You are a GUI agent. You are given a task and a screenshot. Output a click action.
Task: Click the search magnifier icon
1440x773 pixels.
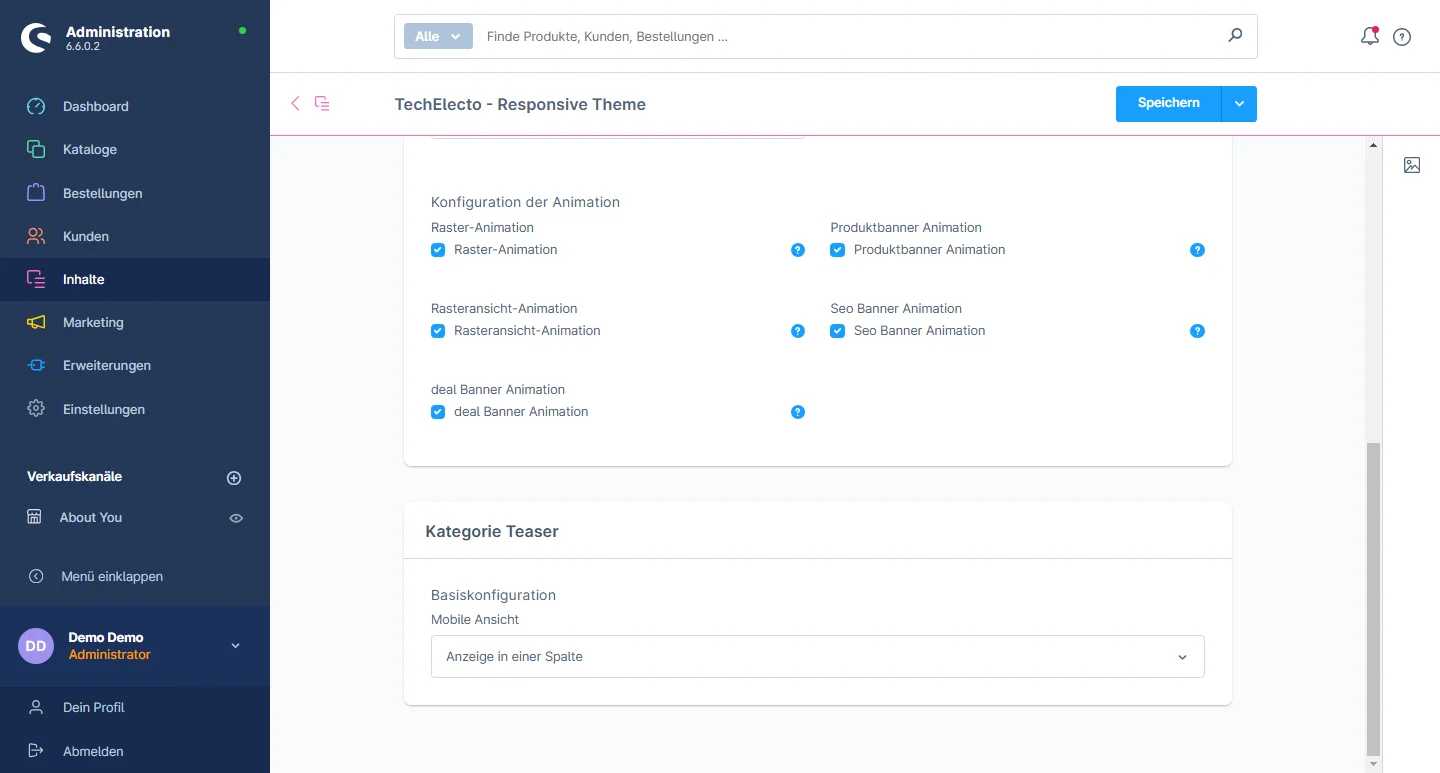coord(1235,36)
